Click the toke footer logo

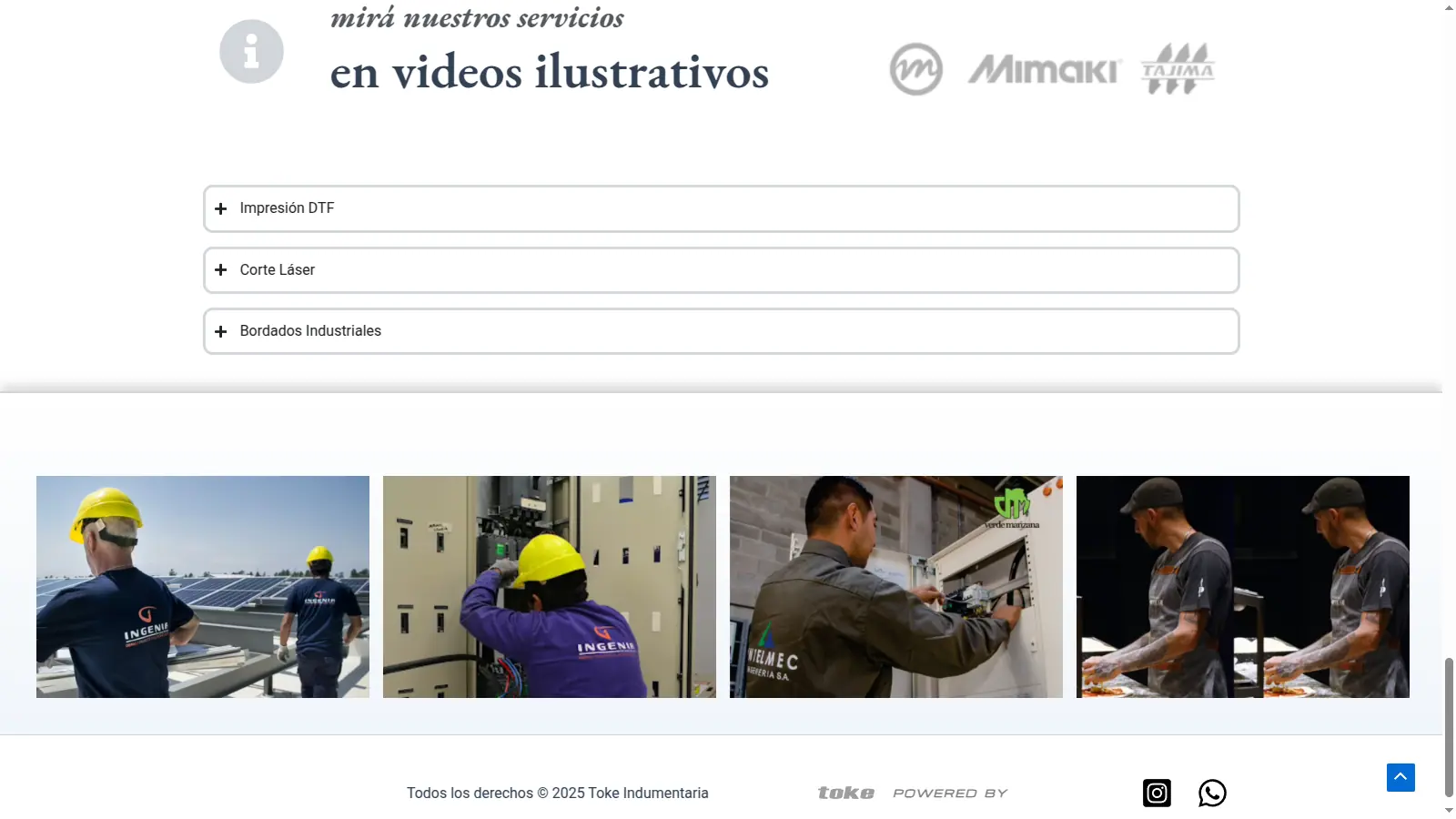(845, 794)
